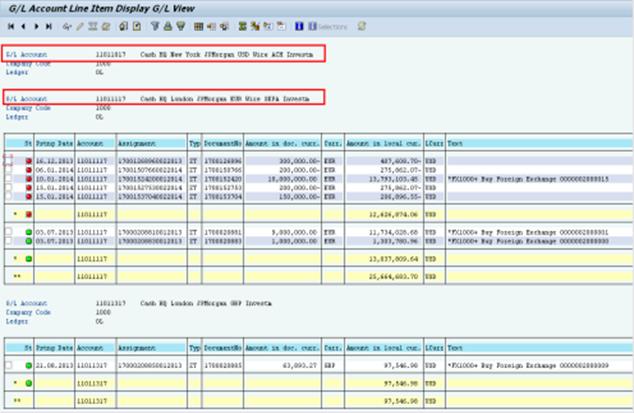Screen dimensions: 634x413
Task: Click the 10,000,000.00 document amount
Action: point(292,179)
